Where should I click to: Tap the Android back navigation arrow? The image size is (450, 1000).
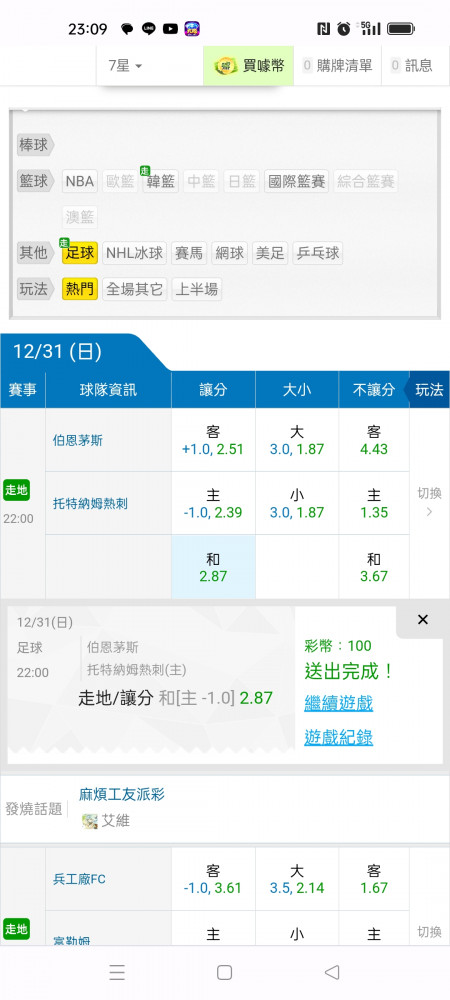click(331, 972)
